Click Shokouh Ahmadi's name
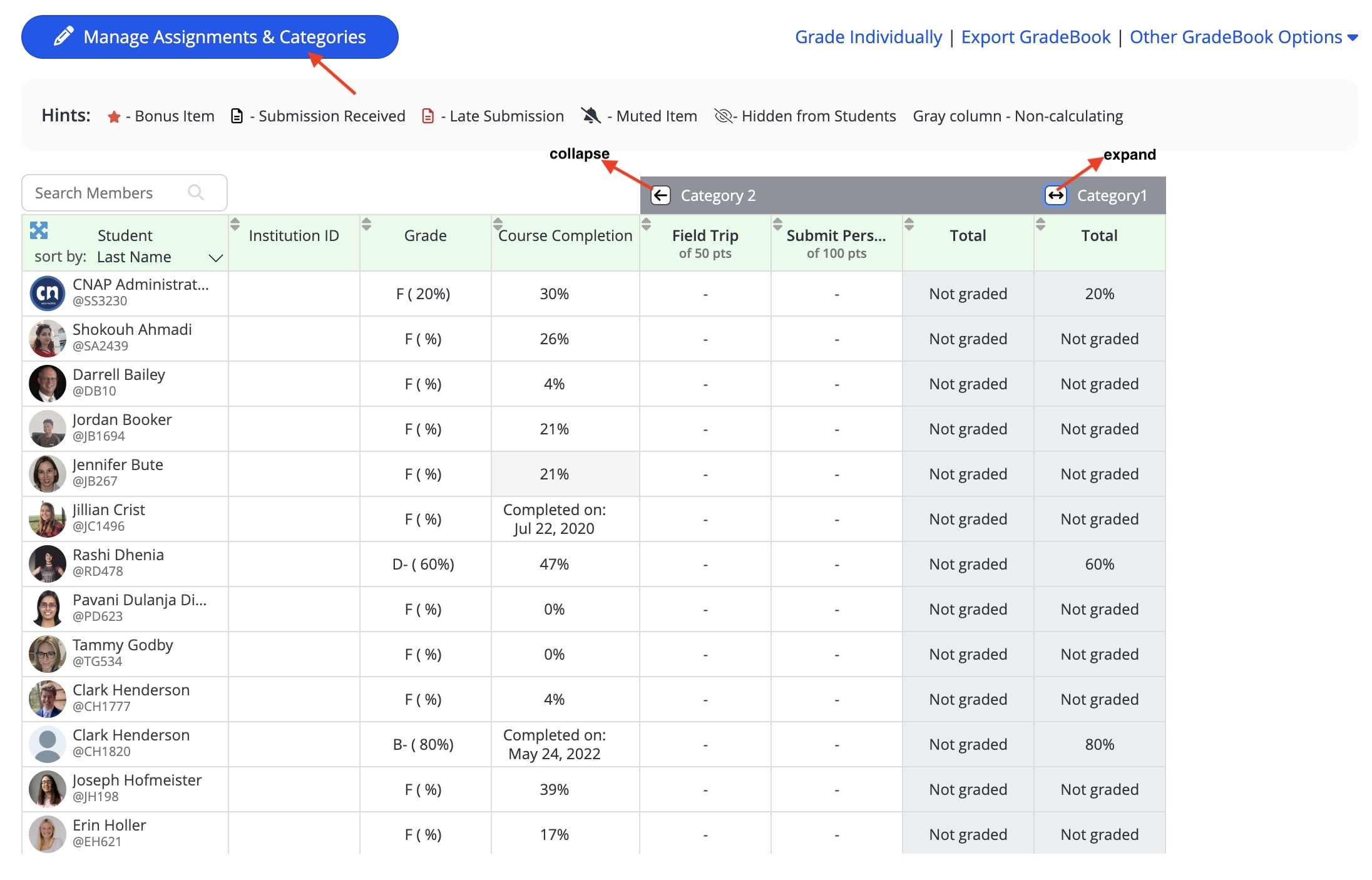The width and height of the screenshot is (1372, 880). (132, 330)
